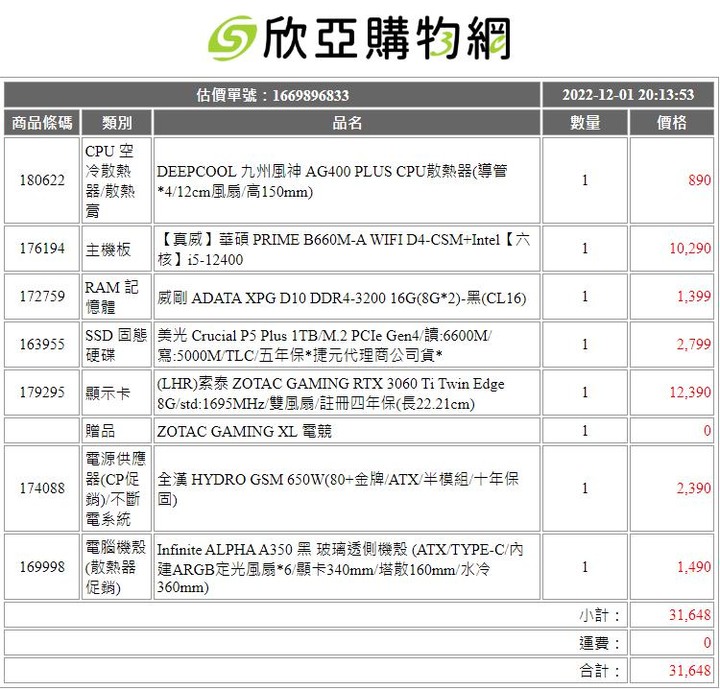Click the price 1,399
This screenshot has height=690, width=720.
click(x=694, y=296)
